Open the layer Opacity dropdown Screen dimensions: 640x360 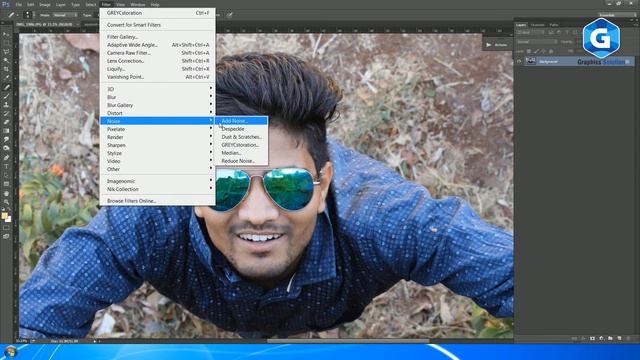(x=579, y=42)
